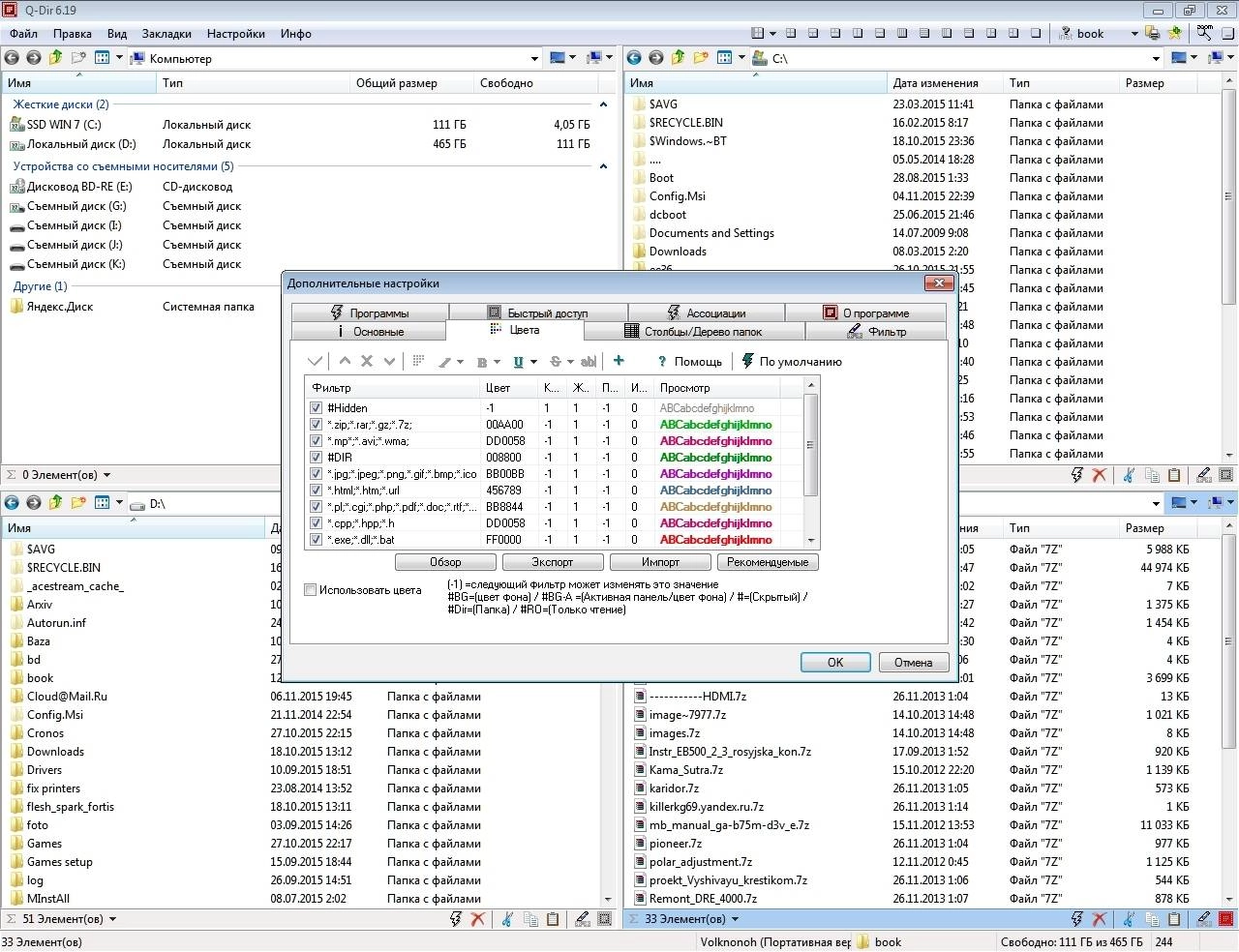1239x952 pixels.
Task: Open the Настройки menu
Action: (x=235, y=33)
